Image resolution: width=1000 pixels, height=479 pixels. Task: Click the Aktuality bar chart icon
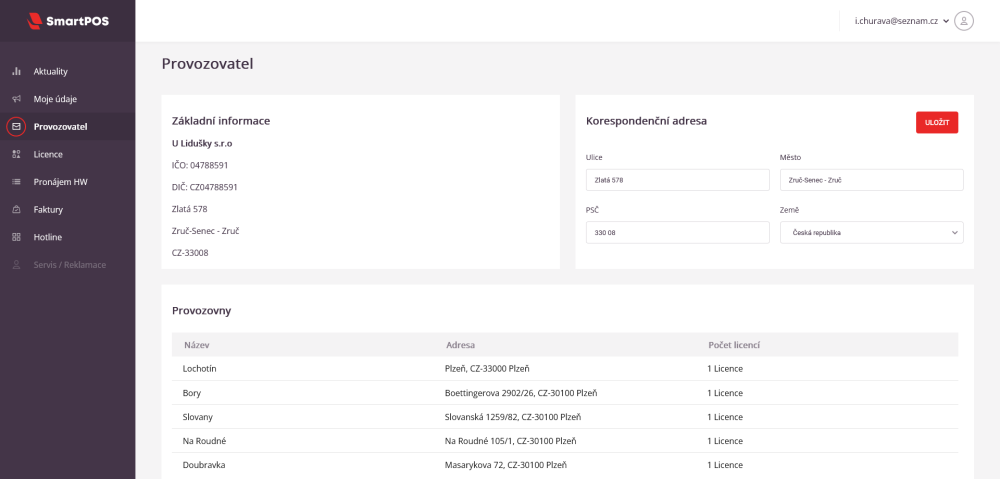(16, 72)
